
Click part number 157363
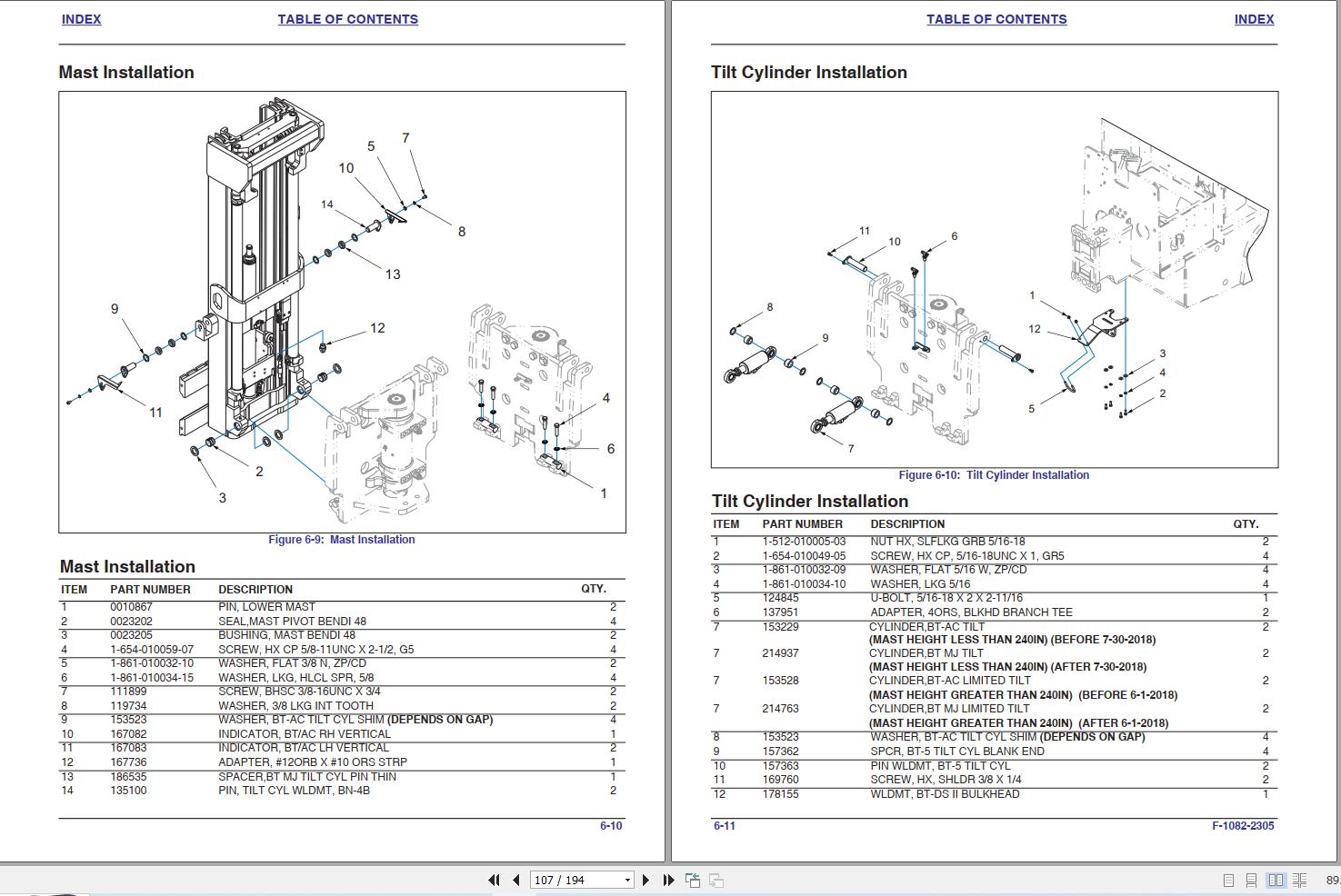click(780, 766)
